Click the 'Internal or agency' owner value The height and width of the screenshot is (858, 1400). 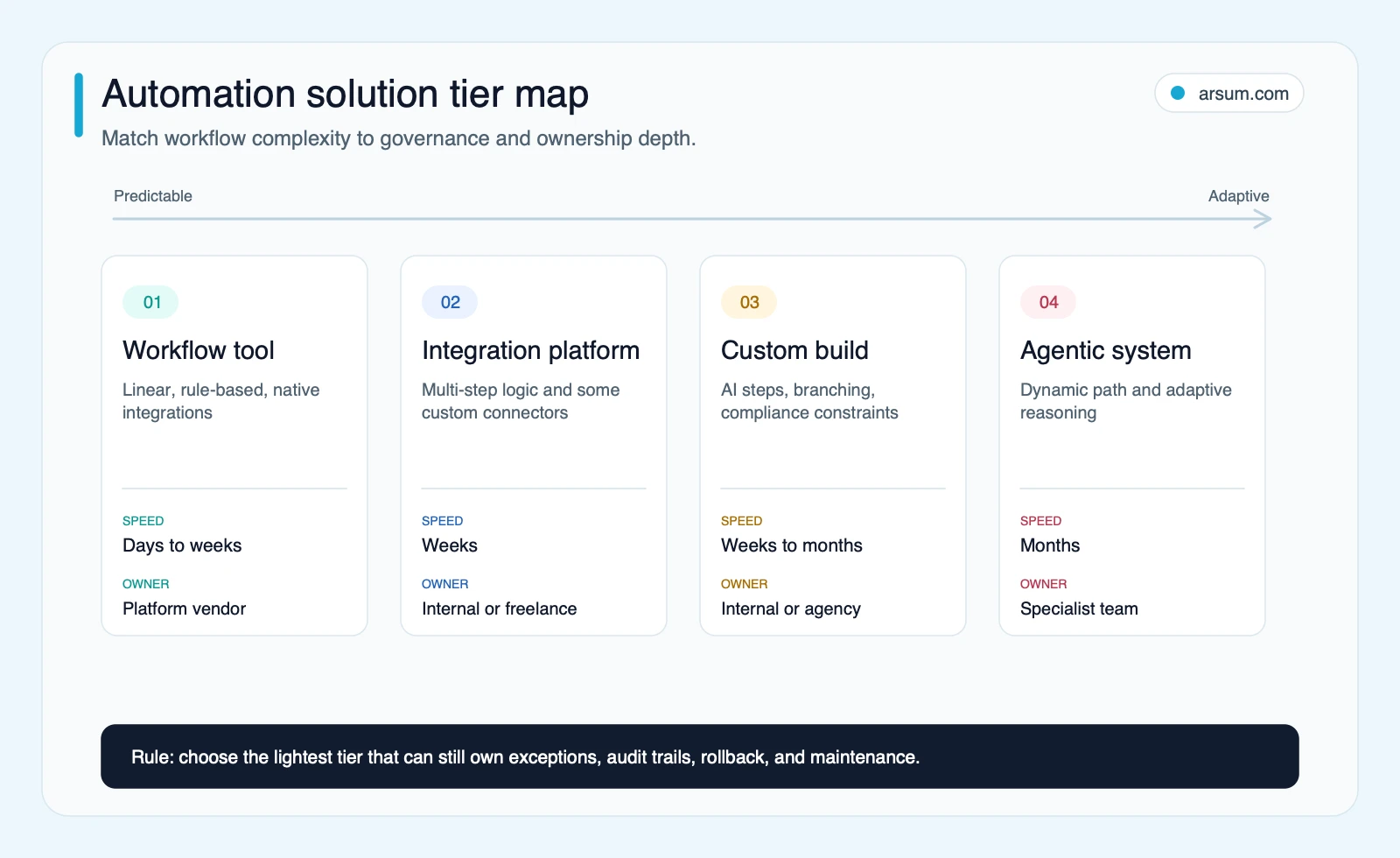[x=791, y=608]
